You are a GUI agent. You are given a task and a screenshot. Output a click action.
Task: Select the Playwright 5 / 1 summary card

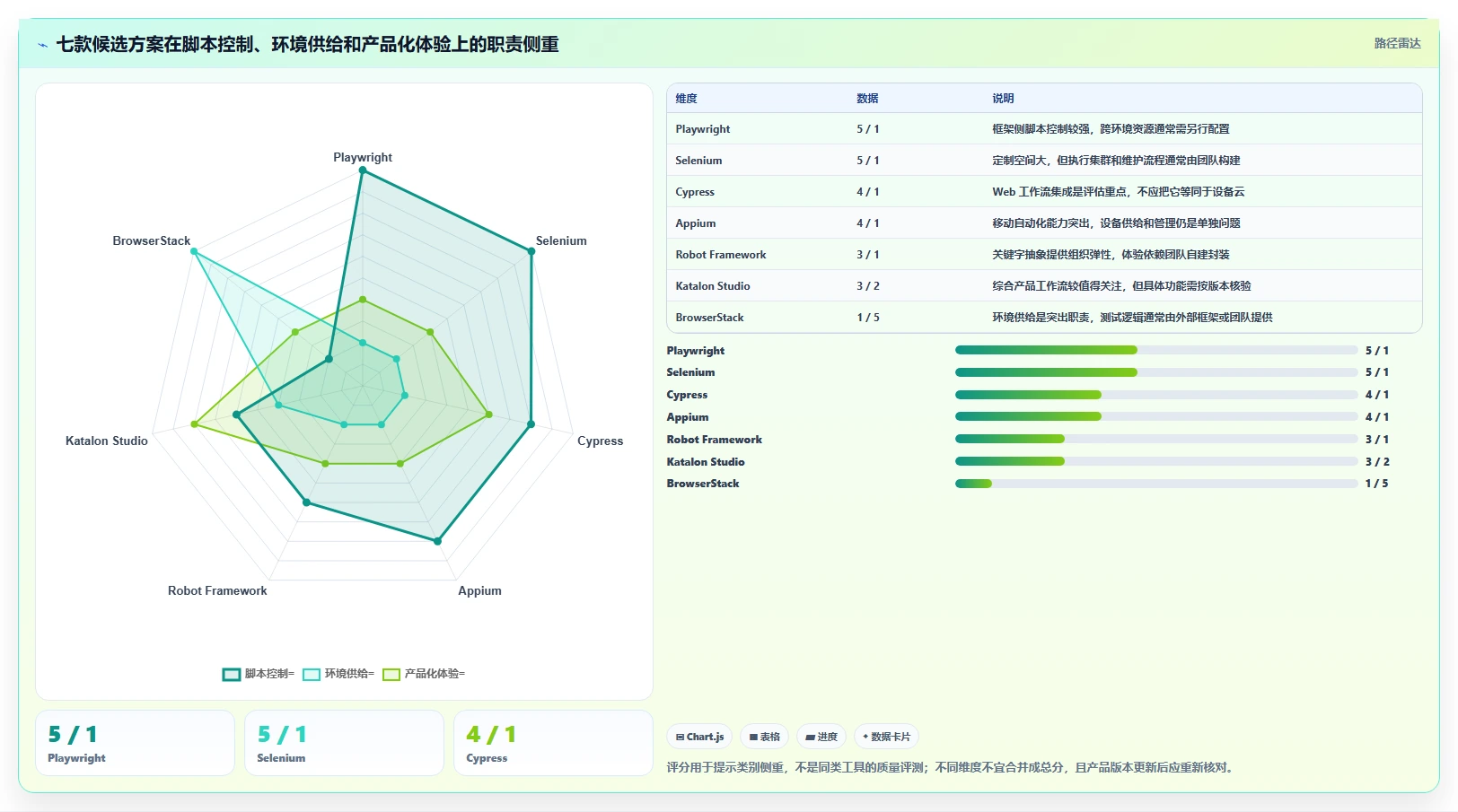coord(135,743)
